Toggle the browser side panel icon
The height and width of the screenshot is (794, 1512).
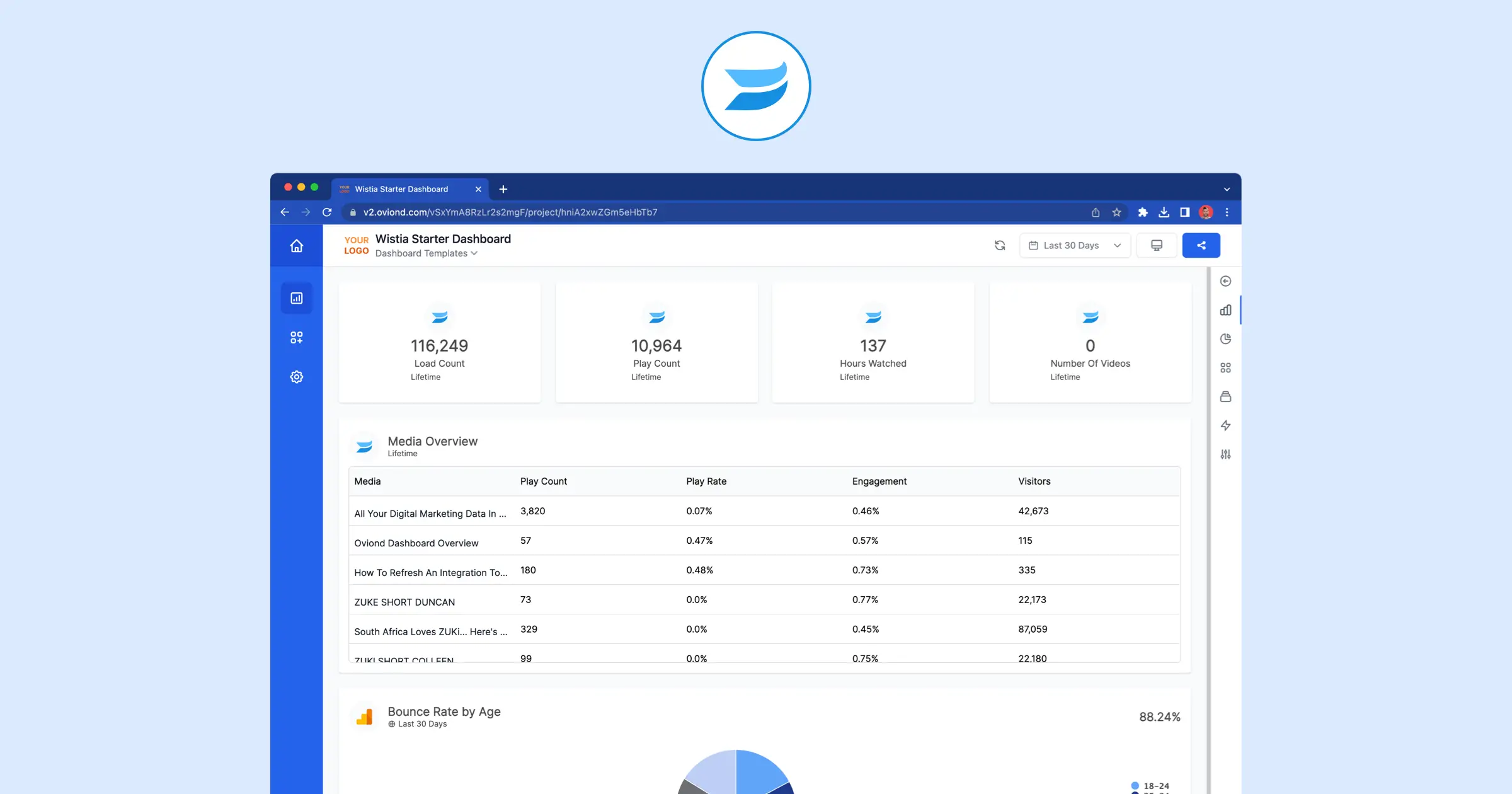[x=1184, y=212]
